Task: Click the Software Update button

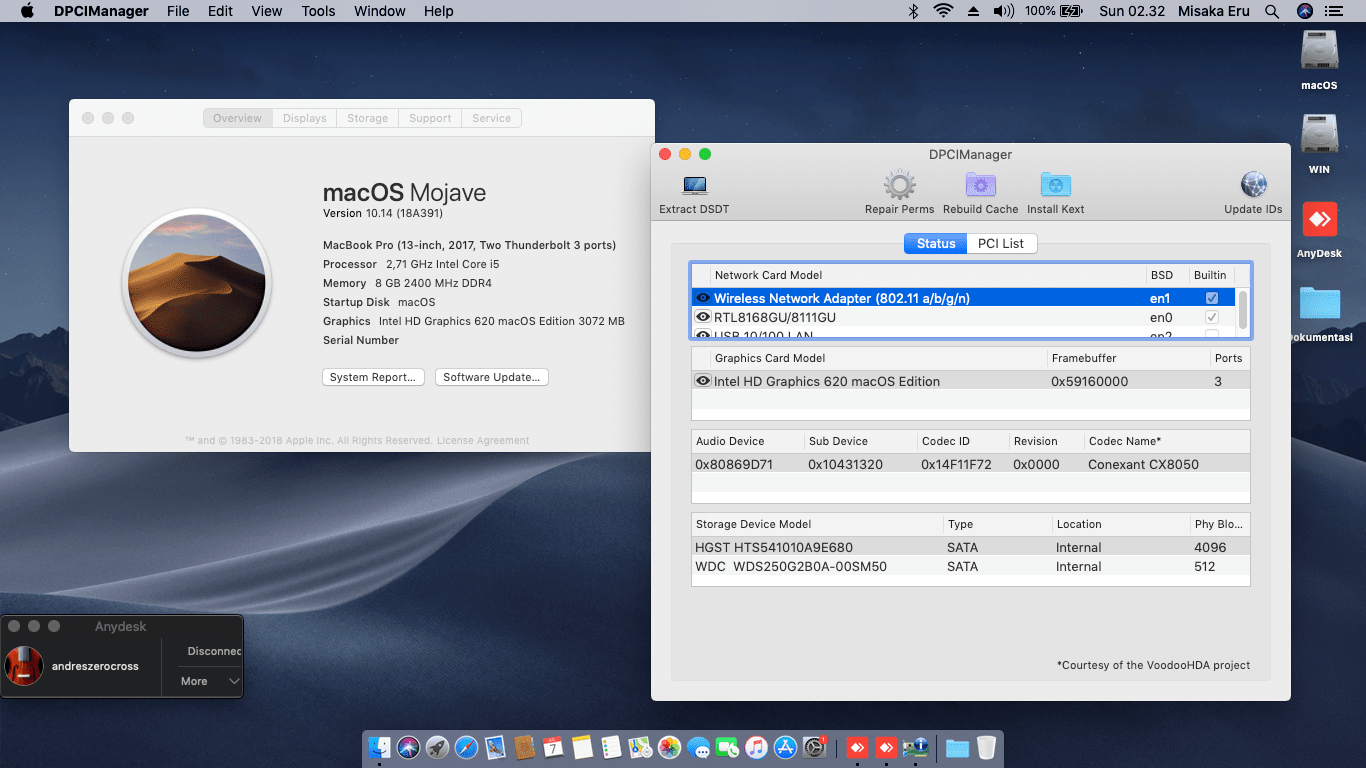Action: (x=491, y=377)
